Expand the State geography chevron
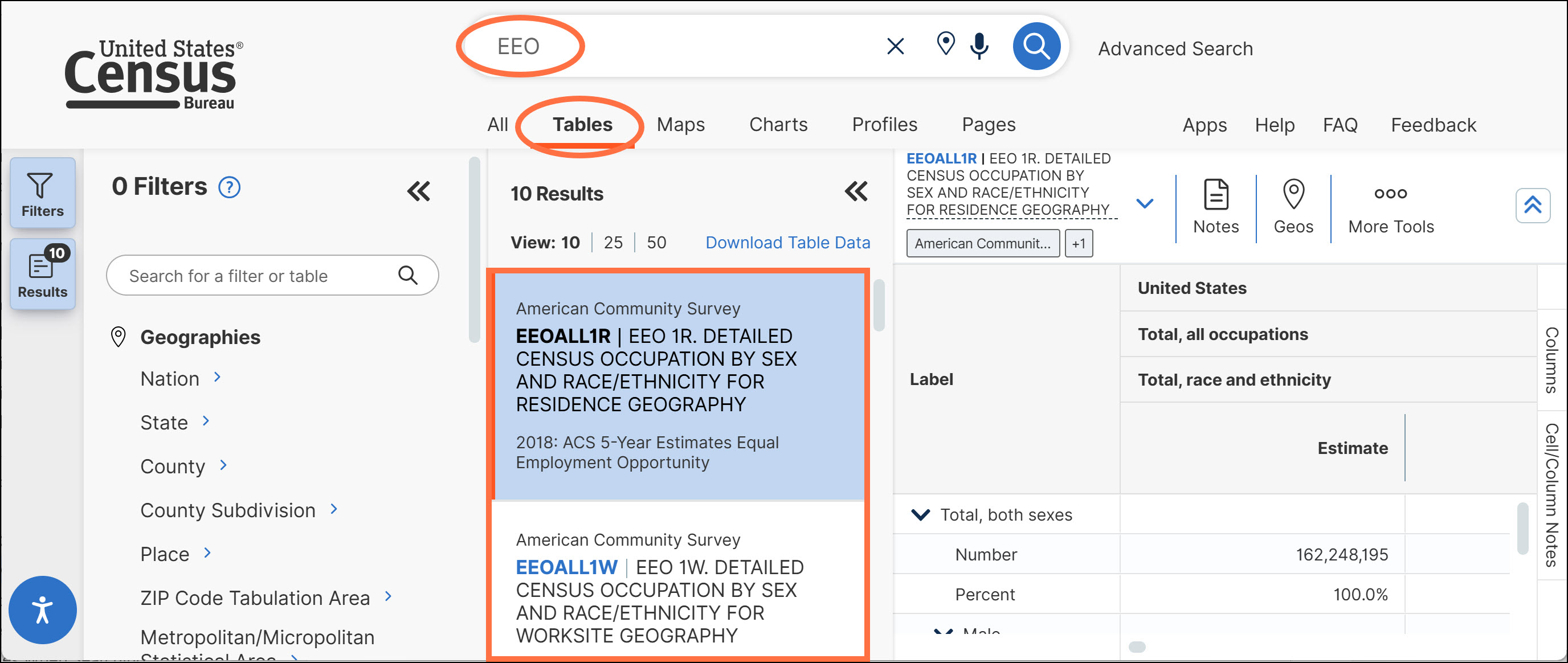Image resolution: width=1568 pixels, height=663 pixels. [x=206, y=421]
